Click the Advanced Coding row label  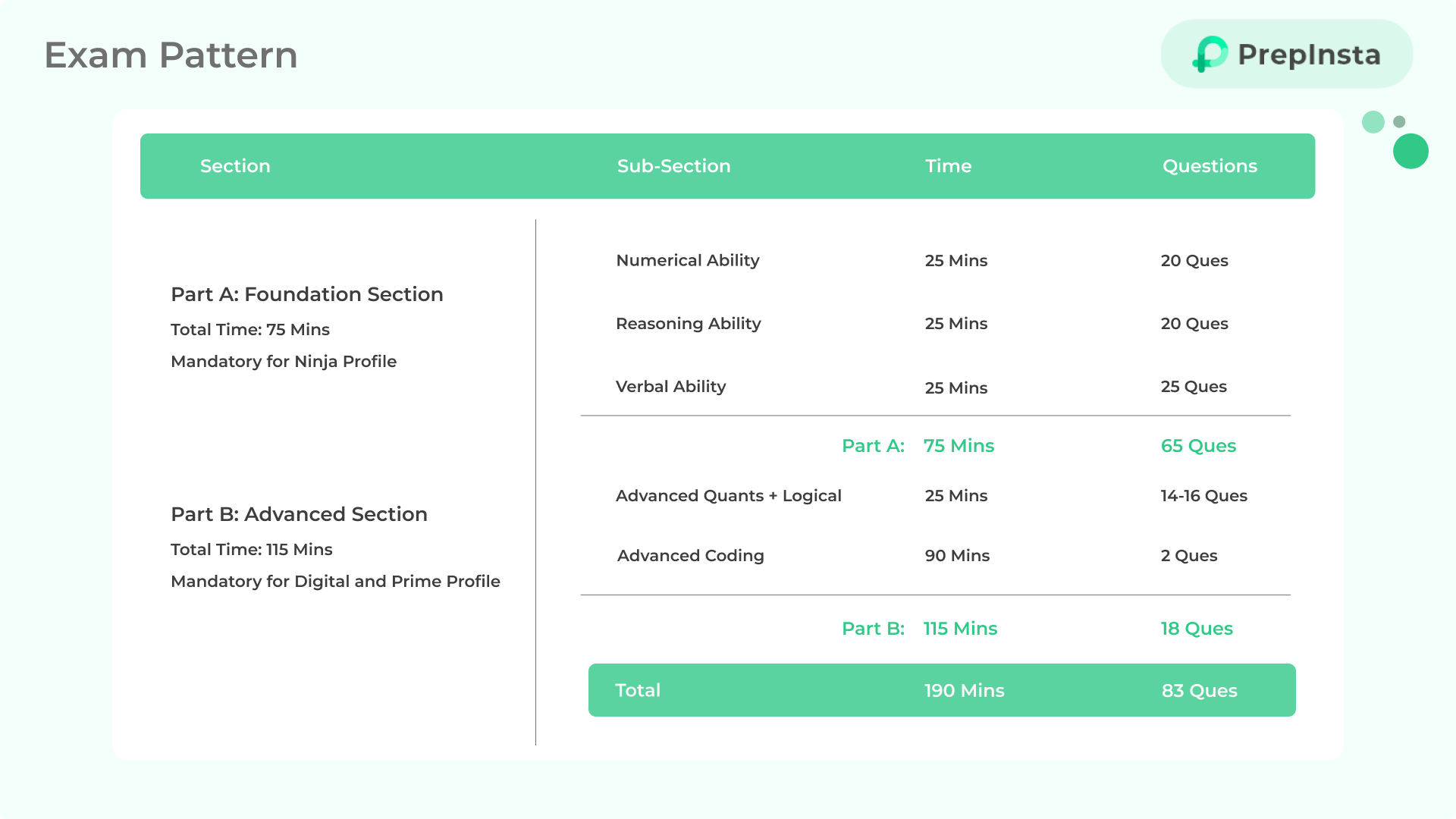pos(690,556)
